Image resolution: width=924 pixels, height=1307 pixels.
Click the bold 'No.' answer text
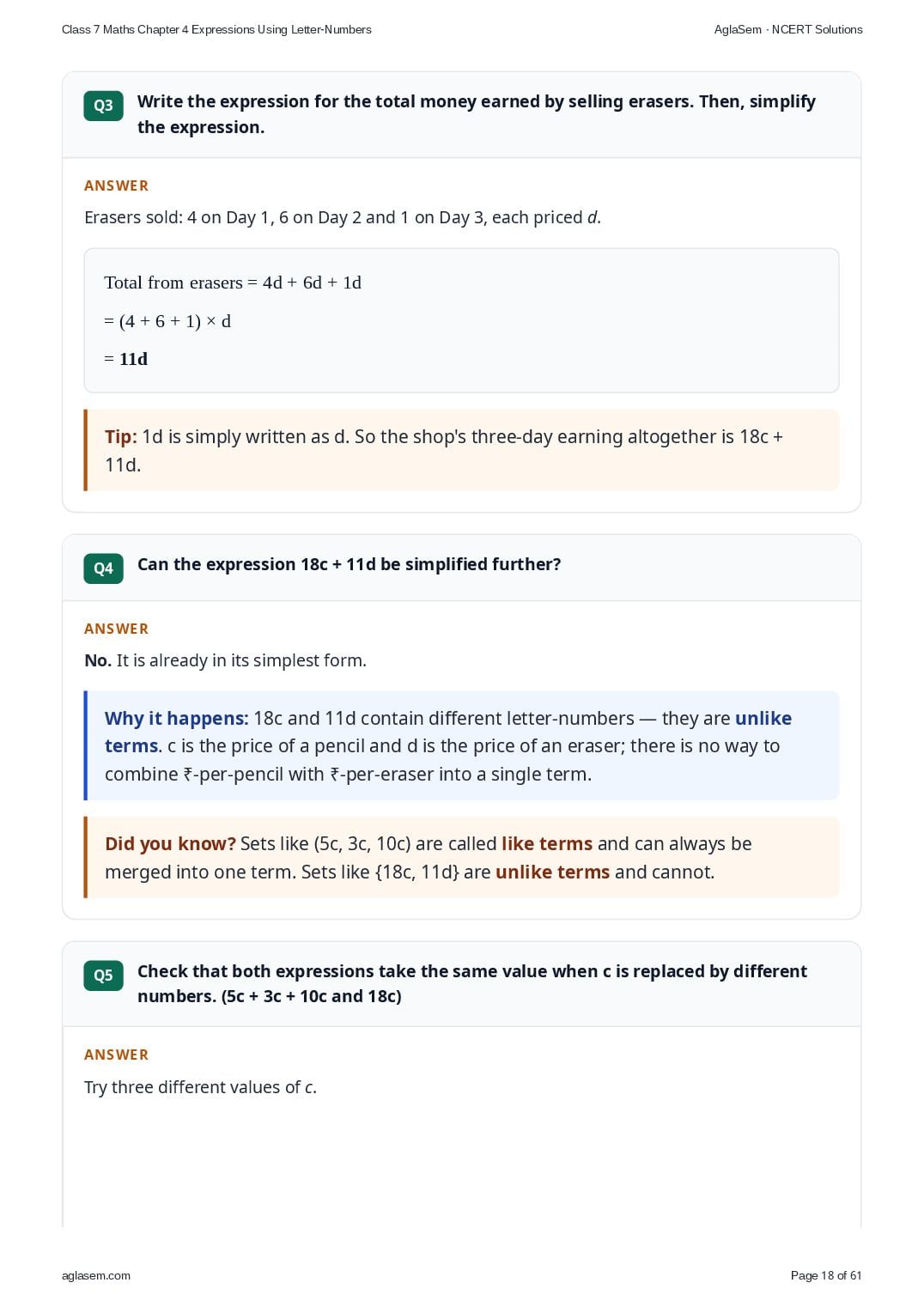pos(98,660)
